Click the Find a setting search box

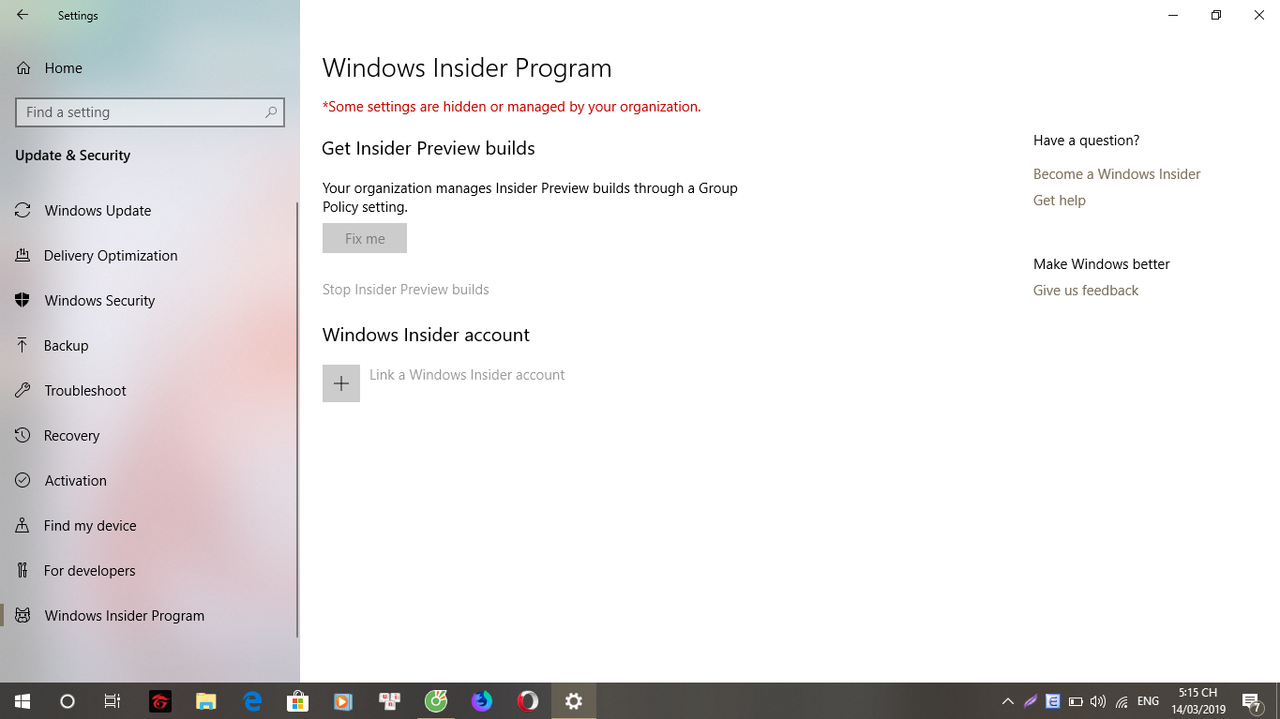[x=150, y=112]
